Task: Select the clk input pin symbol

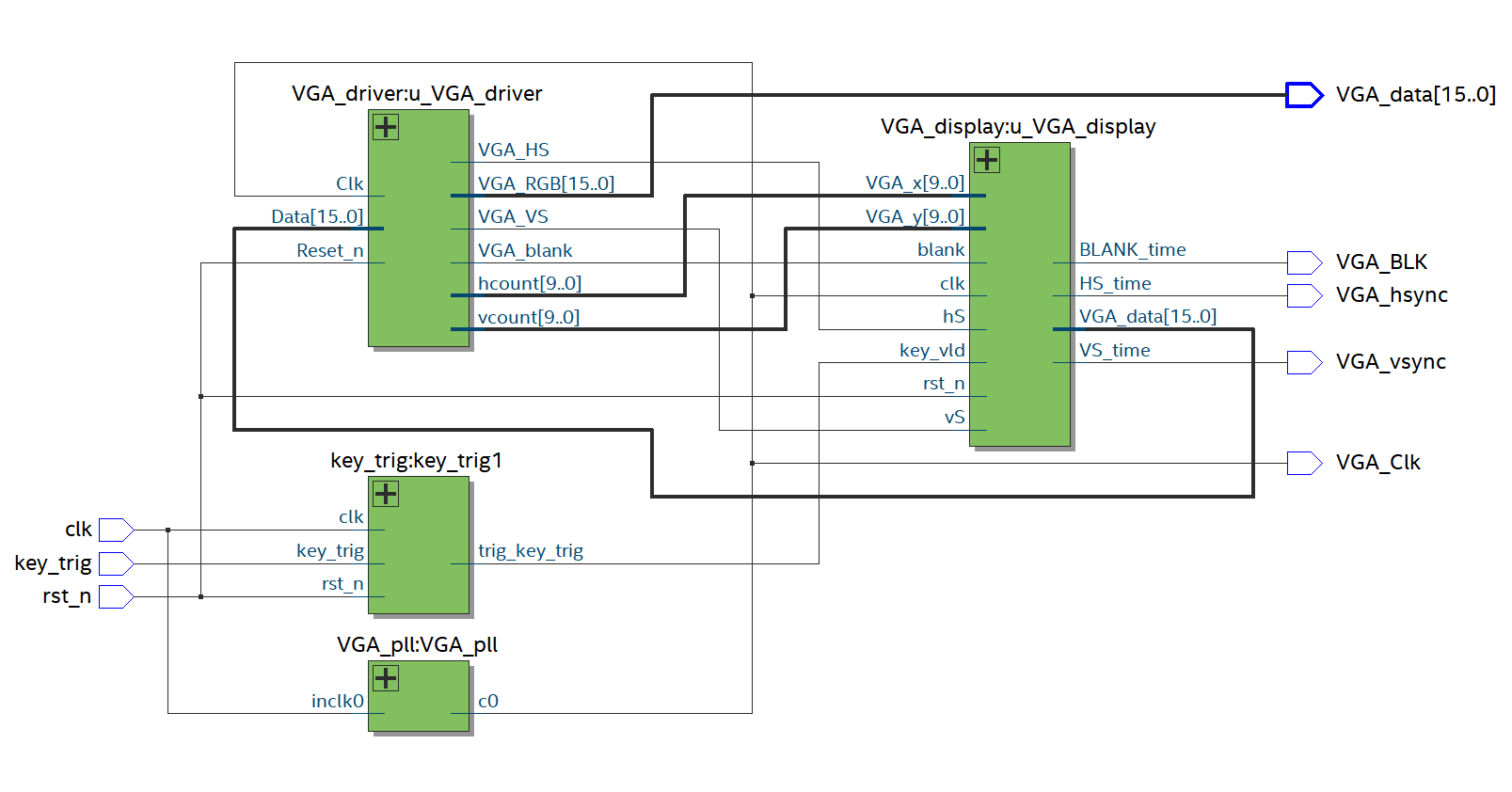Action: pyautogui.click(x=117, y=530)
